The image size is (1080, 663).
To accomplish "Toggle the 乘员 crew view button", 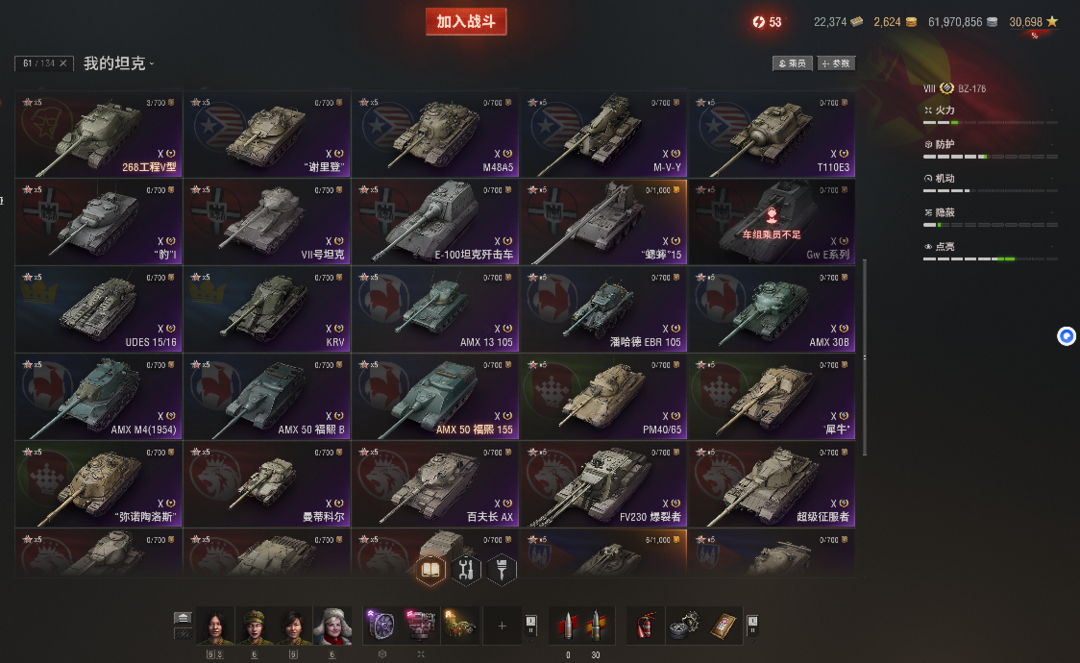I will (x=792, y=63).
